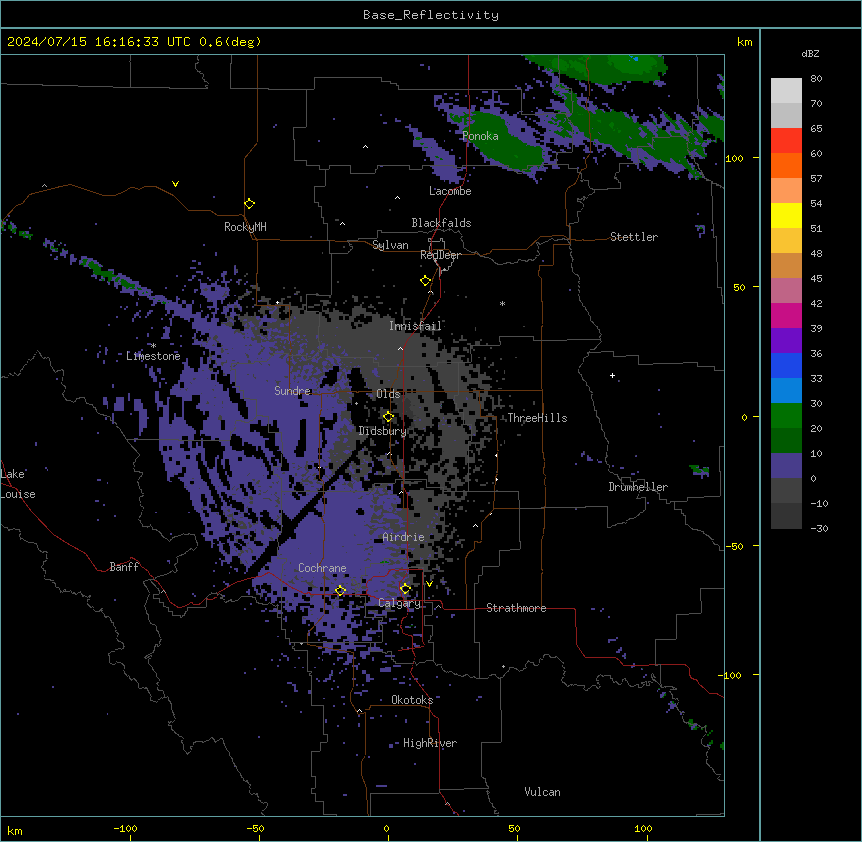Click the Ponoka city label

tap(480, 136)
